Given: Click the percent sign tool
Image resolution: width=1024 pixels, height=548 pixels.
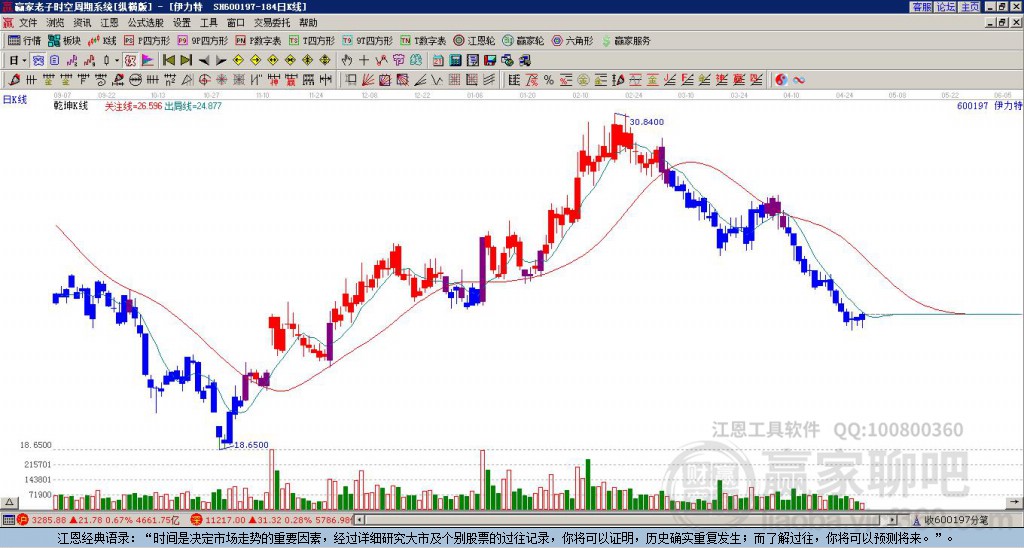Looking at the screenshot, I should pyautogui.click(x=549, y=80).
